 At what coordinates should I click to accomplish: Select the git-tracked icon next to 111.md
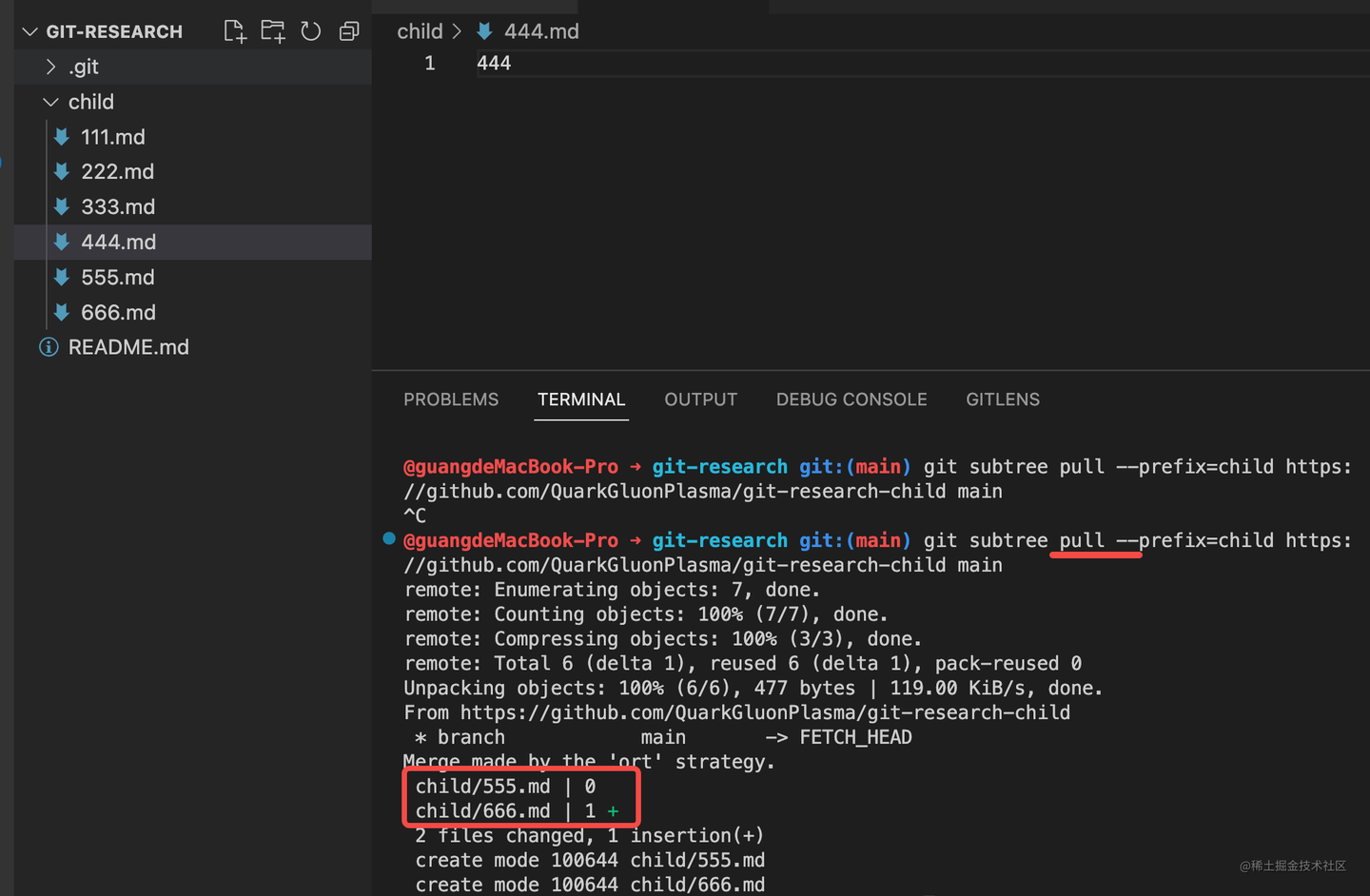tap(61, 136)
